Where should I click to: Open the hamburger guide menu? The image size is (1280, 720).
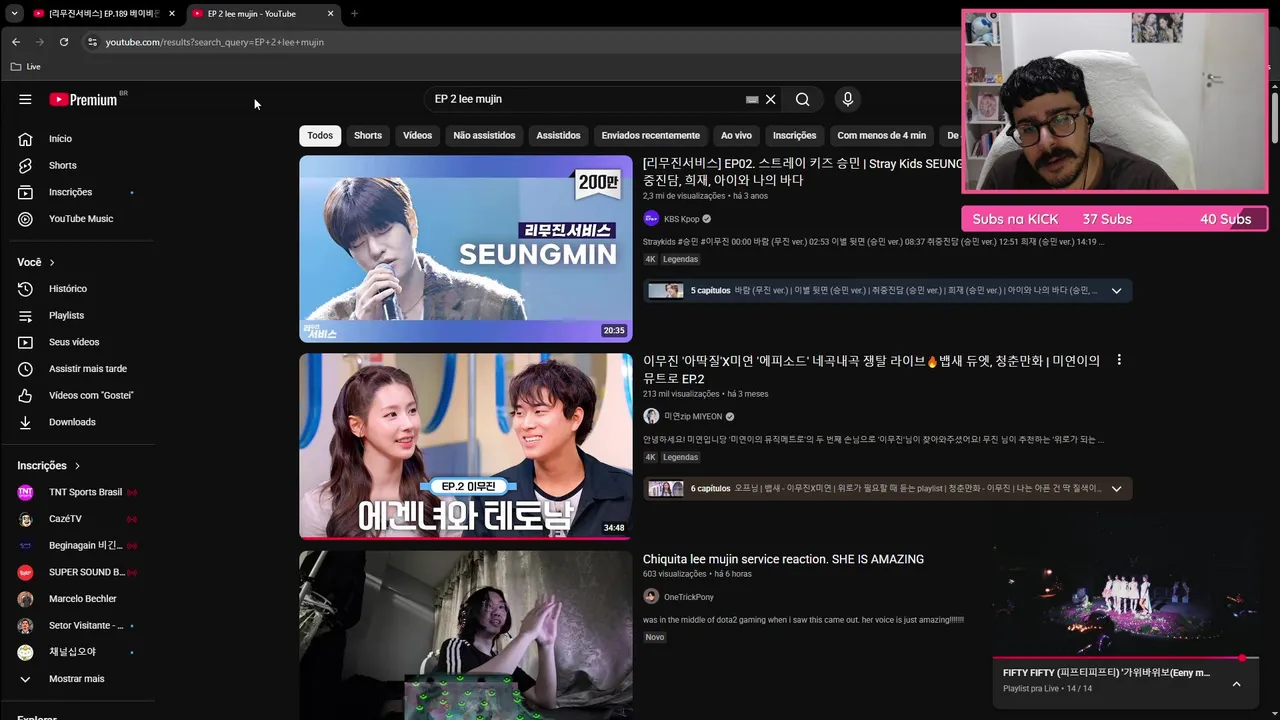click(25, 99)
